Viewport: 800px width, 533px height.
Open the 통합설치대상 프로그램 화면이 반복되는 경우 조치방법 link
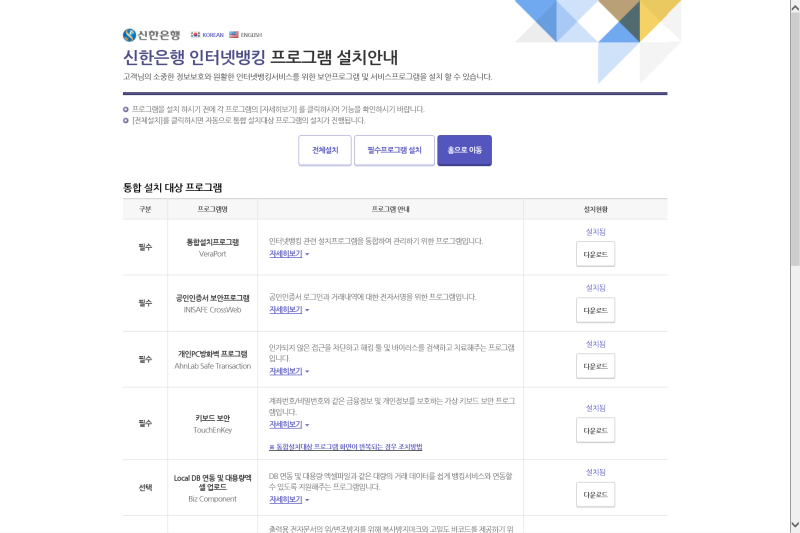345,447
